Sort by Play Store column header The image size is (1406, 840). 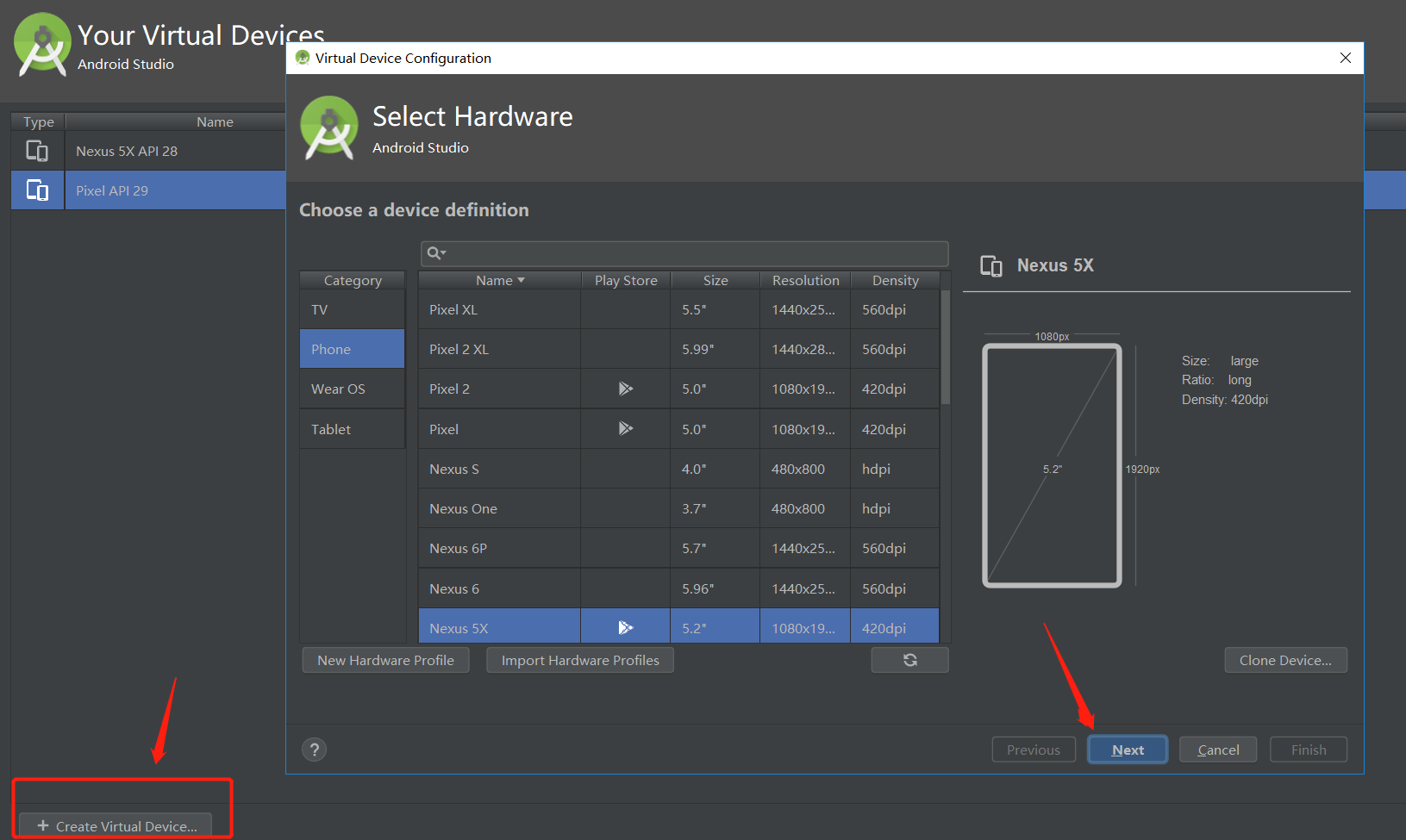[626, 280]
